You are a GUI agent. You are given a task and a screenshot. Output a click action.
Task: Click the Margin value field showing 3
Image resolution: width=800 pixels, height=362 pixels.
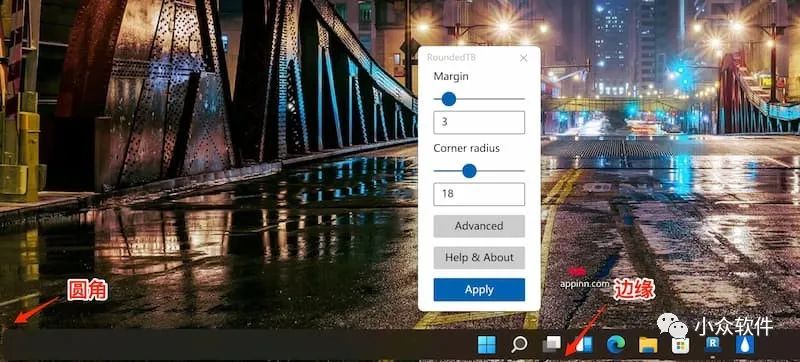pos(479,122)
